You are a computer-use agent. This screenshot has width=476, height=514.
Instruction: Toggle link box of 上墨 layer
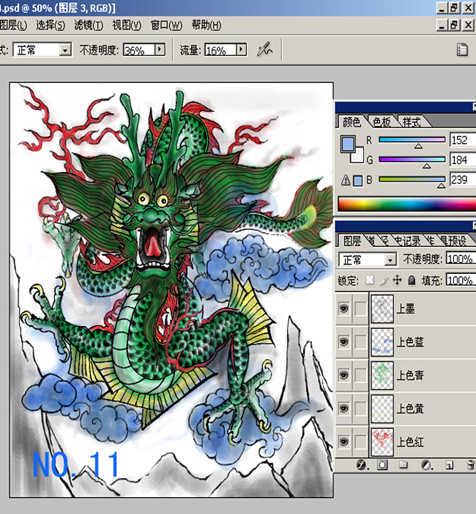pos(360,308)
